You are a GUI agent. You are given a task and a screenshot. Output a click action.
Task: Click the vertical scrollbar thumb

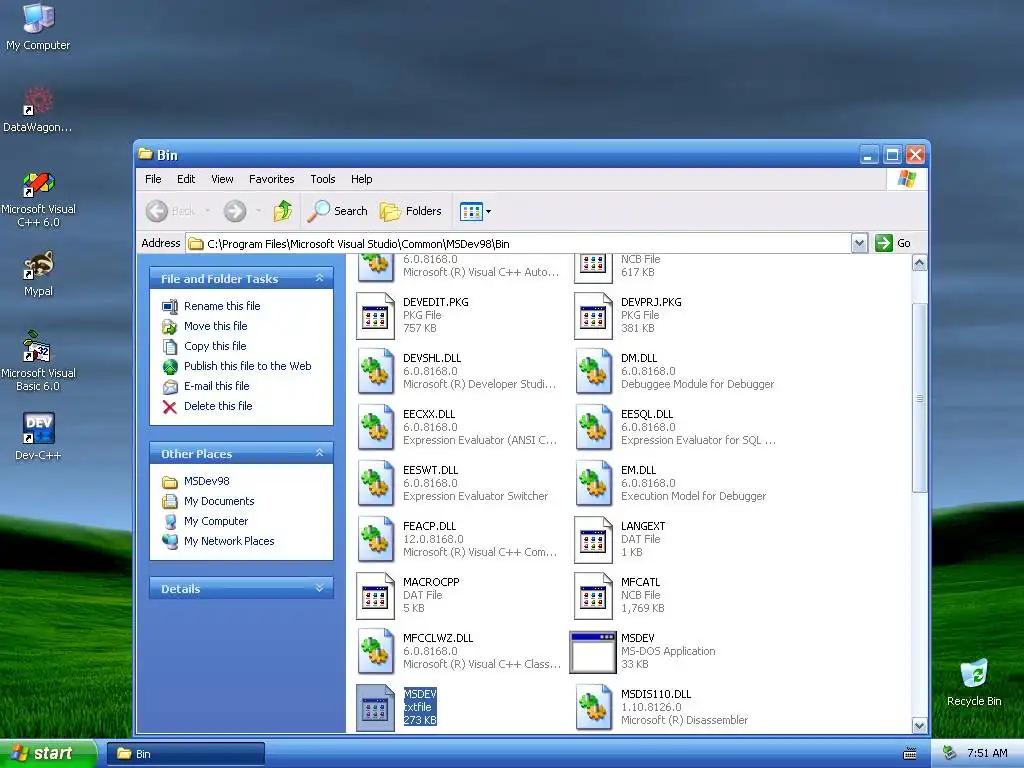920,398
